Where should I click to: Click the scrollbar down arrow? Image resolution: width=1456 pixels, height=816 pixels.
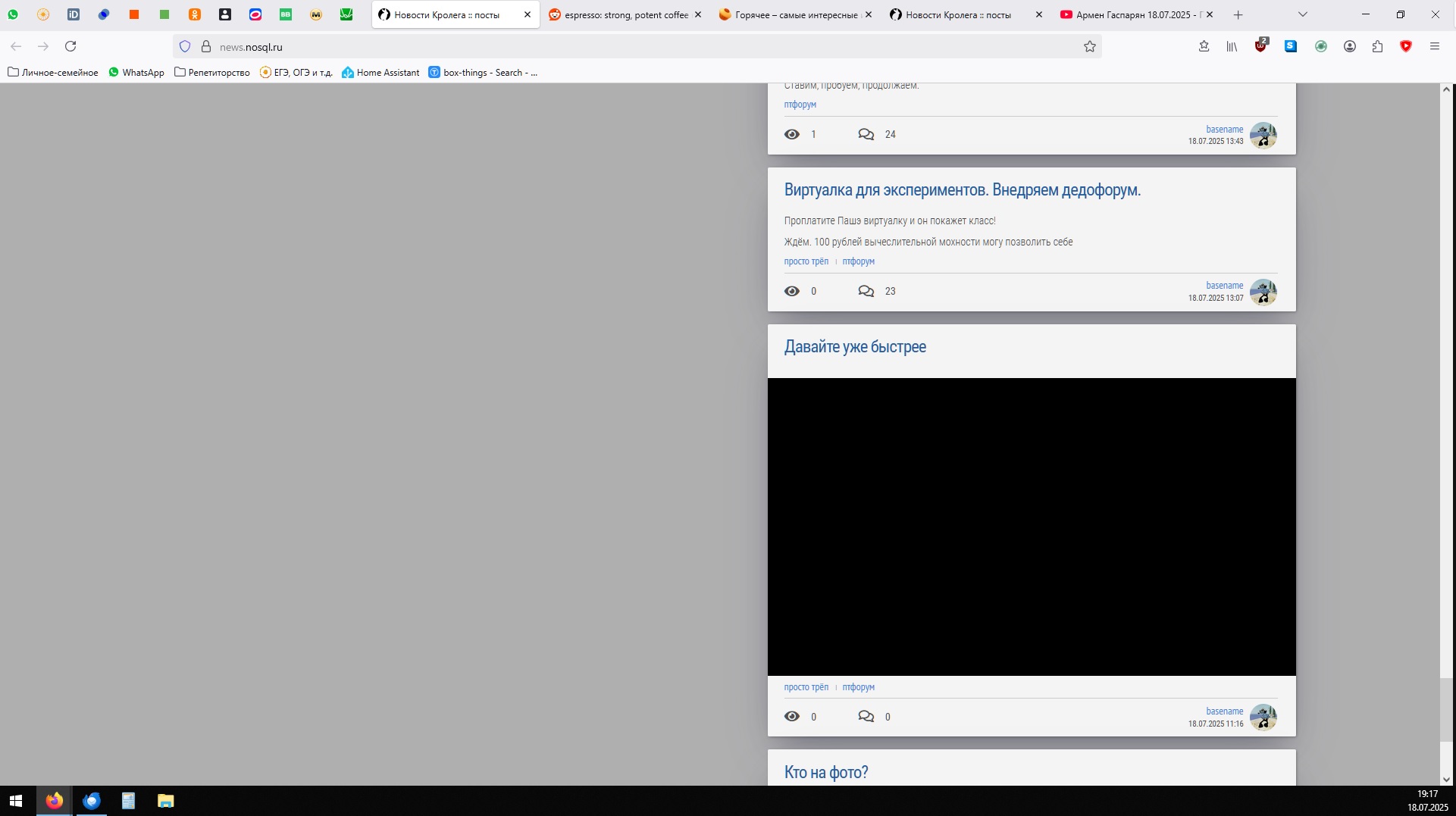point(1445,779)
